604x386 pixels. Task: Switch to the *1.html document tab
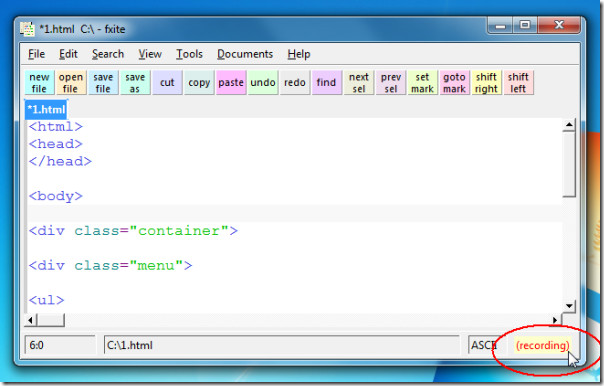point(46,109)
